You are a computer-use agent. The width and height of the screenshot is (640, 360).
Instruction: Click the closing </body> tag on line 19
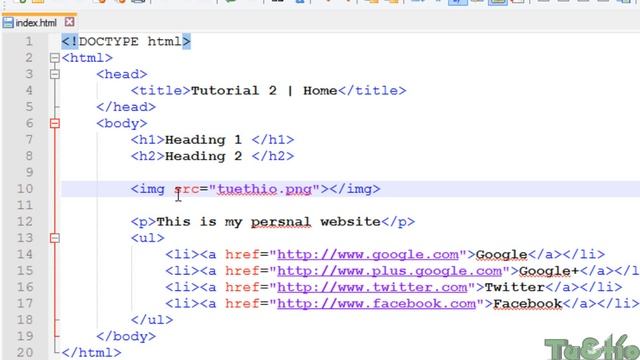point(126,336)
